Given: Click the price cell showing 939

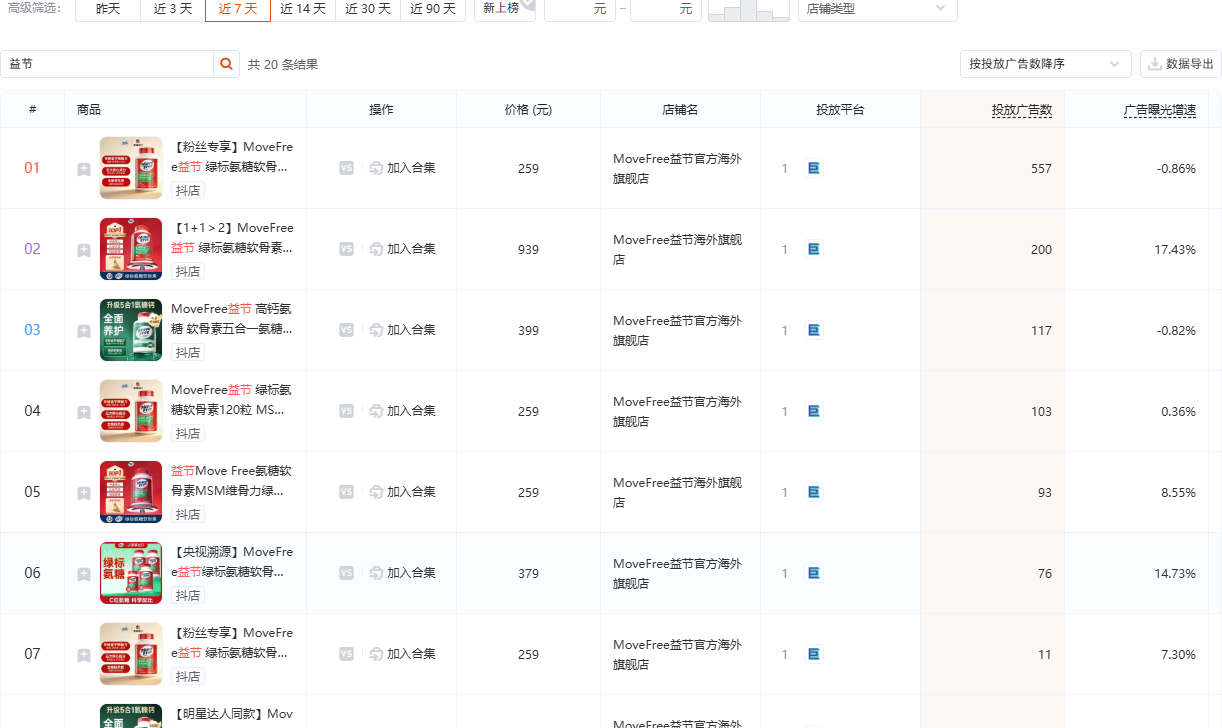Looking at the screenshot, I should tap(528, 250).
